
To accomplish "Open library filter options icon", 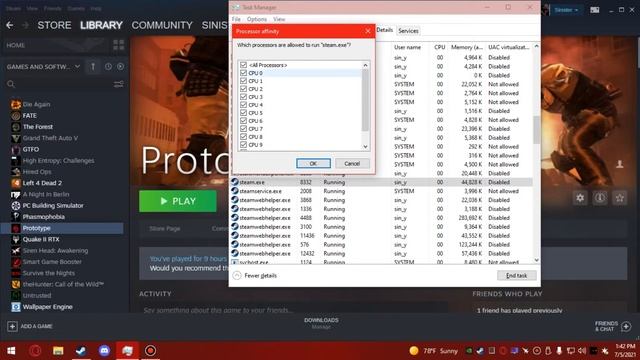I will click(118, 84).
